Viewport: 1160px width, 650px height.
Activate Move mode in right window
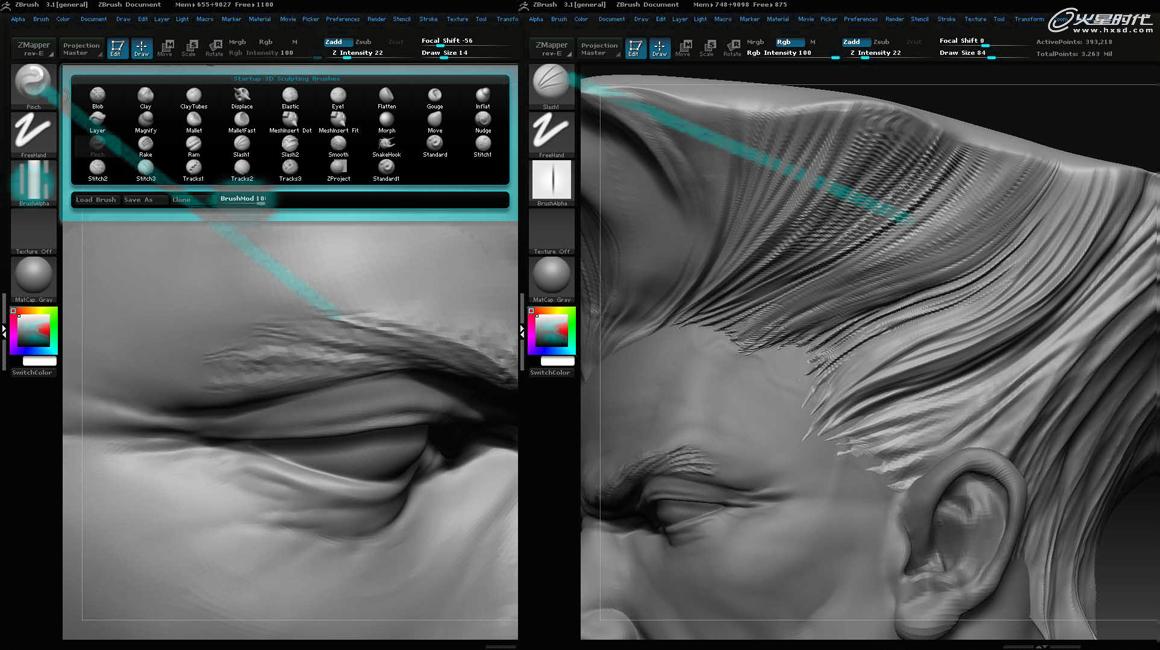(x=684, y=49)
